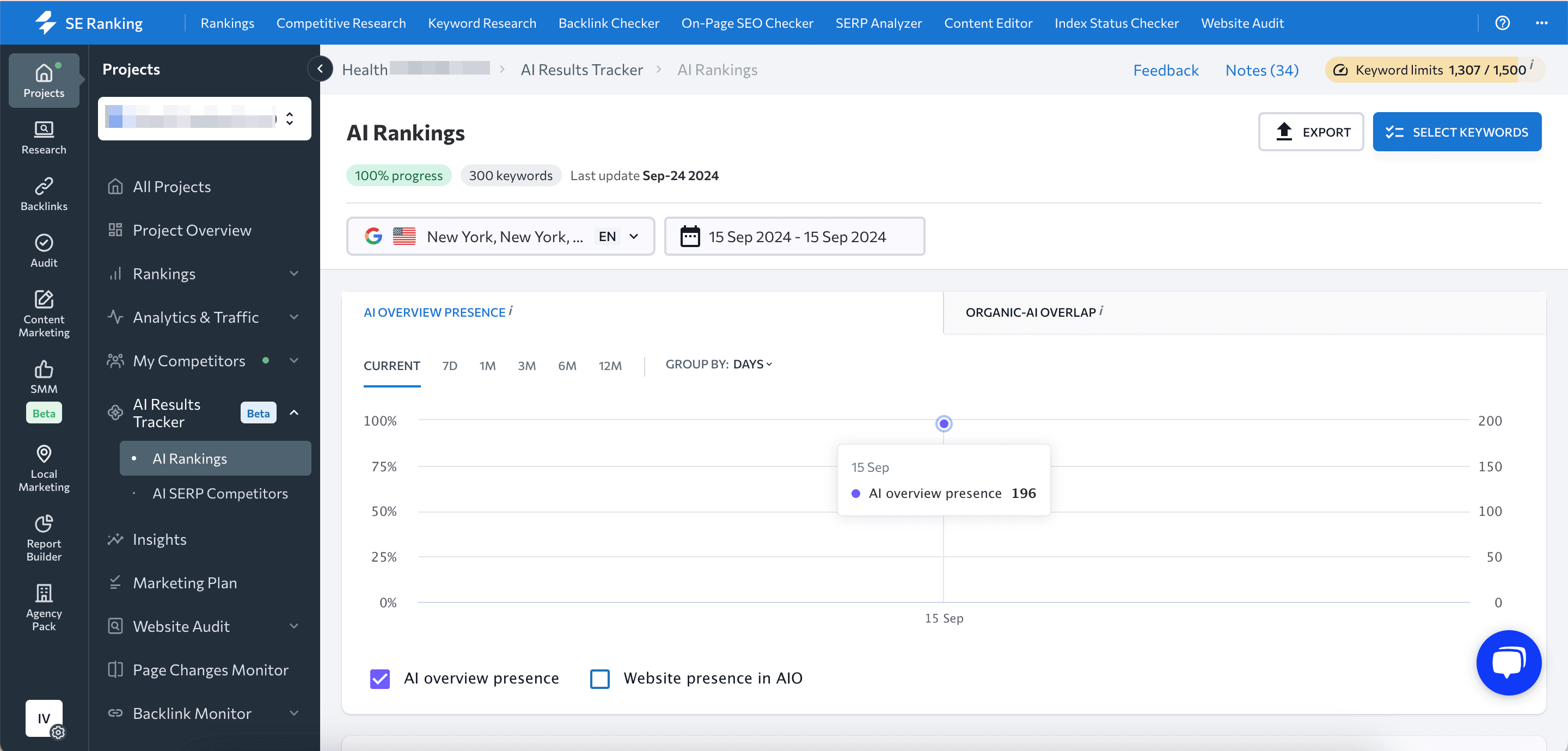Open the Projects icon in left rail
This screenshot has width=1568, height=751.
(x=44, y=81)
